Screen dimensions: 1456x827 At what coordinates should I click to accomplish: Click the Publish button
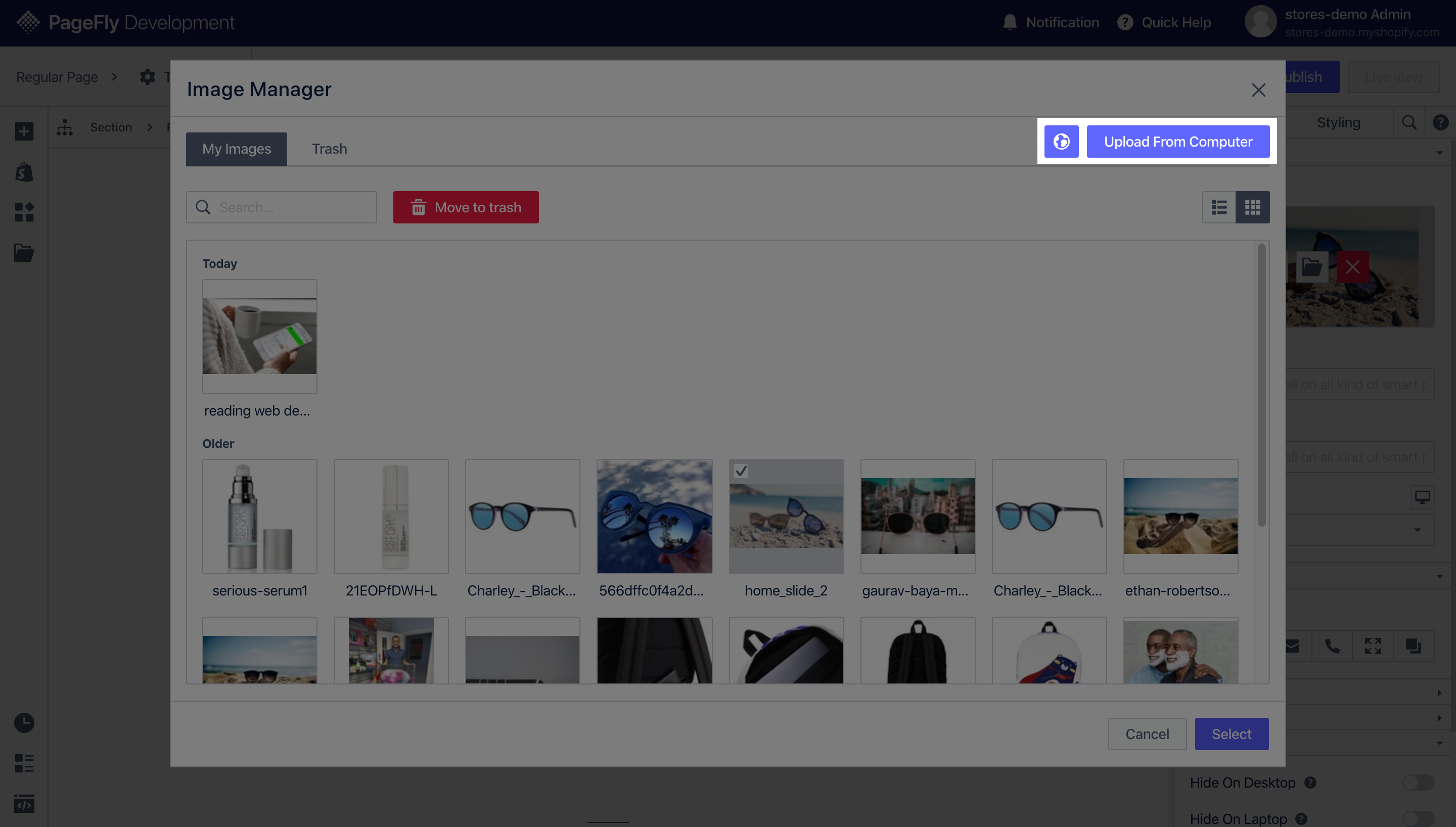tap(1312, 77)
